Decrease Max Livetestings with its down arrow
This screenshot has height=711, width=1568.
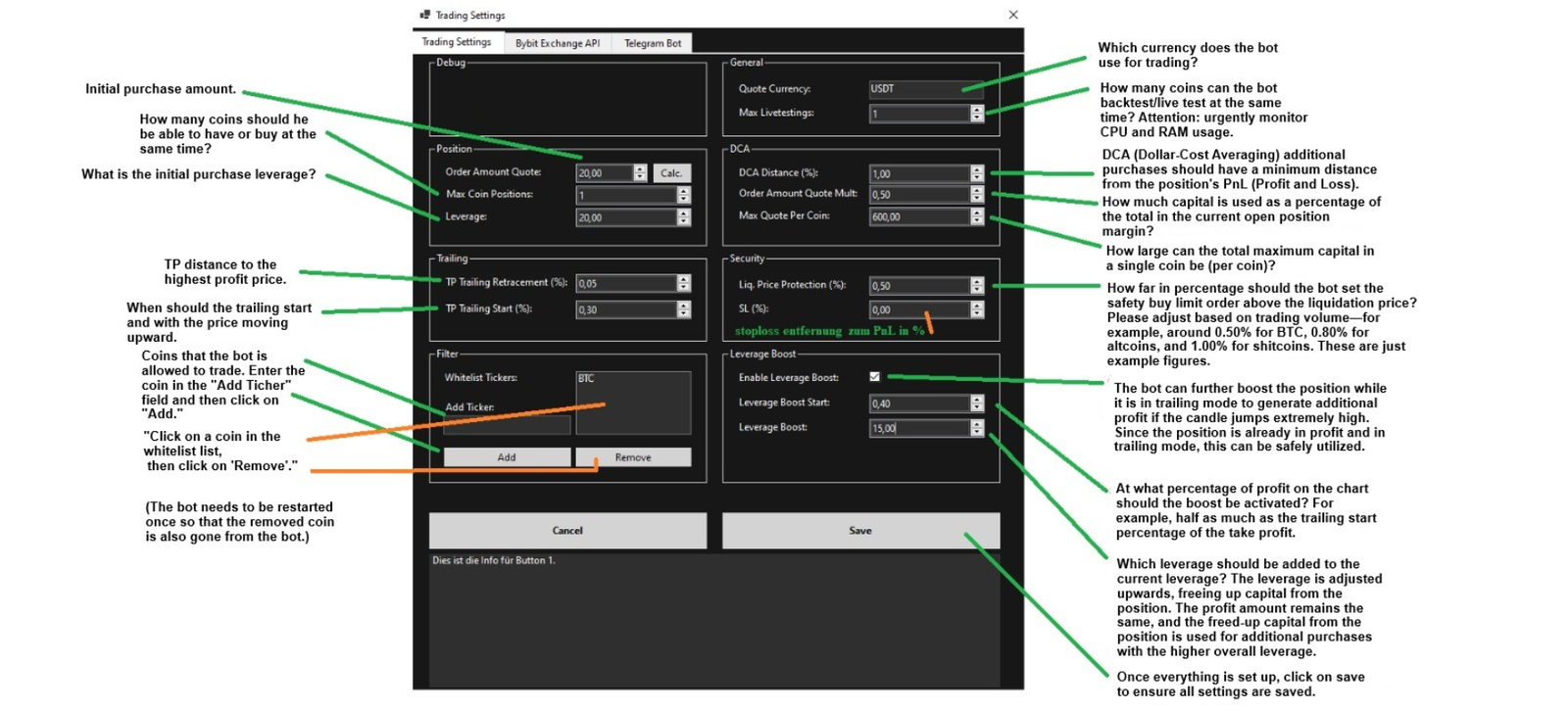point(977,118)
